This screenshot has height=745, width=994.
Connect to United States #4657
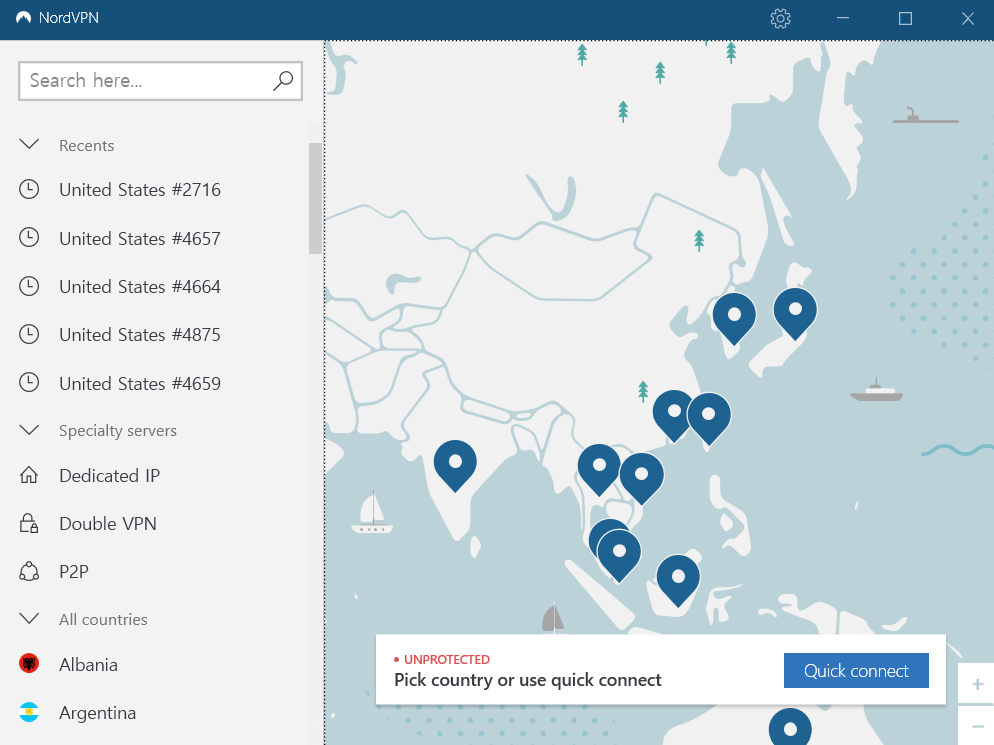139,238
